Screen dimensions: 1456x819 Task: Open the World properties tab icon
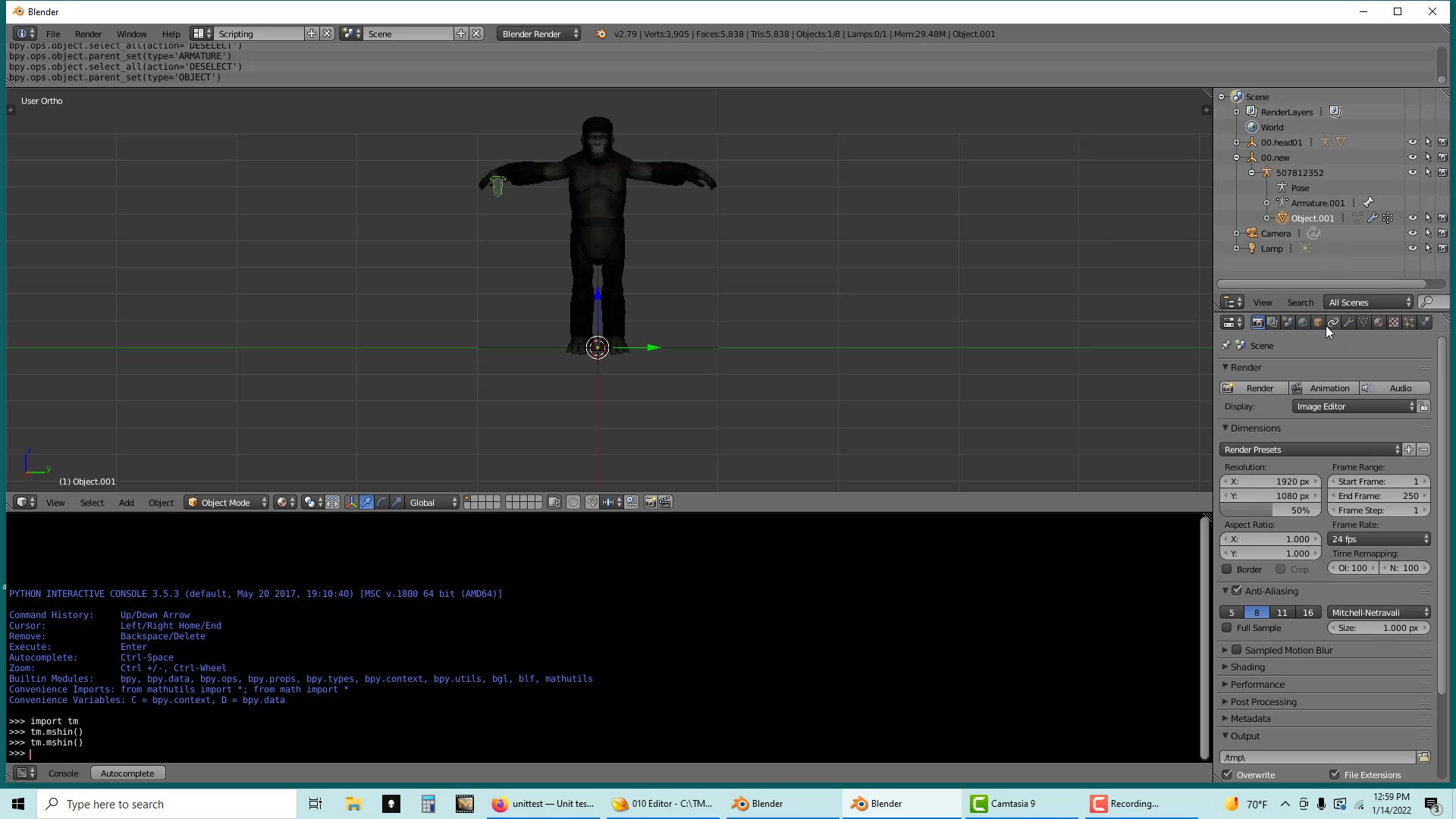click(x=1303, y=322)
